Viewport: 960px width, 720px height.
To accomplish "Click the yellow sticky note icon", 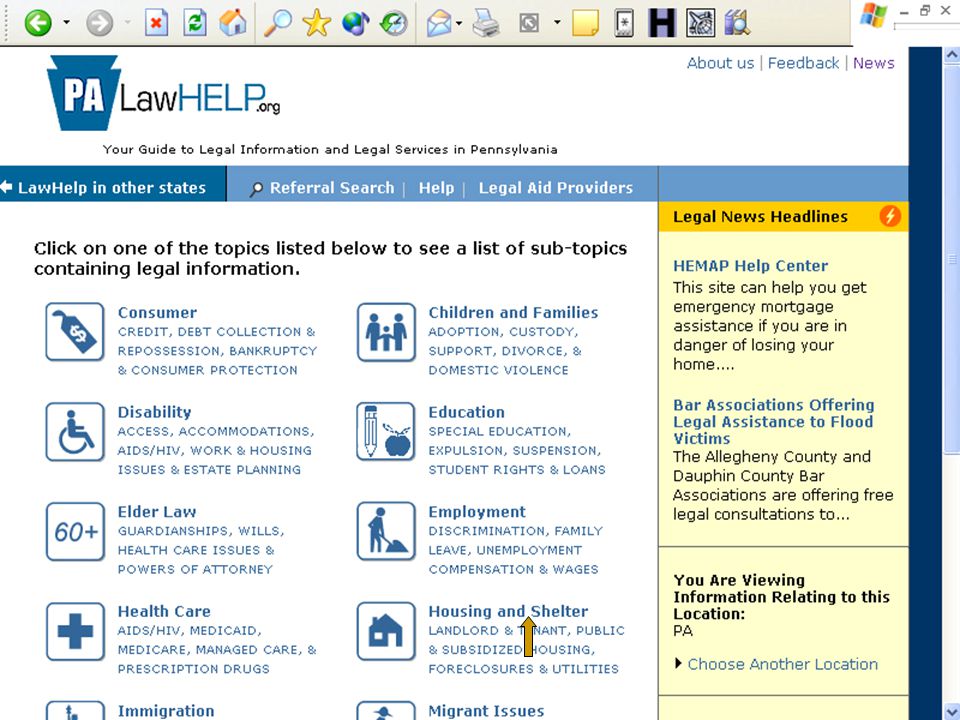I will click(x=585, y=23).
